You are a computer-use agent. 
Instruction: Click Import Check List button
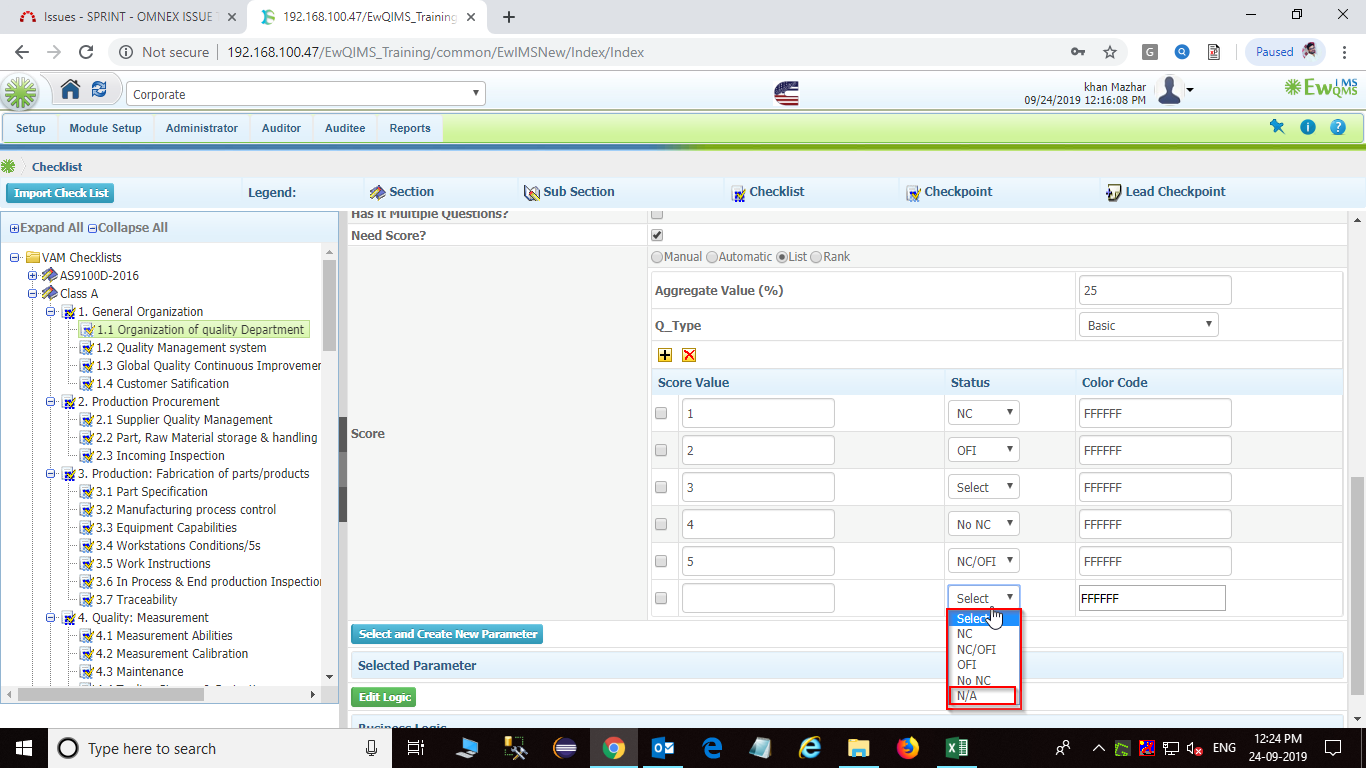[x=61, y=193]
